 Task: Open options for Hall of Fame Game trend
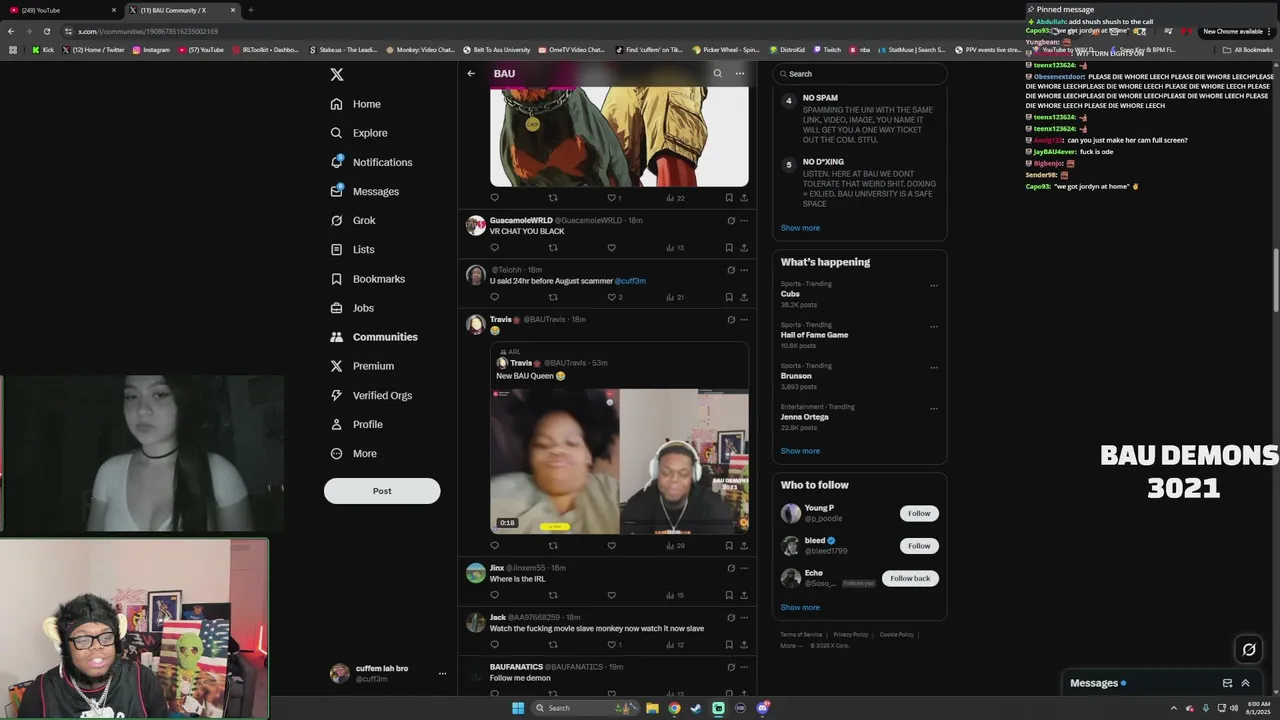(934, 327)
